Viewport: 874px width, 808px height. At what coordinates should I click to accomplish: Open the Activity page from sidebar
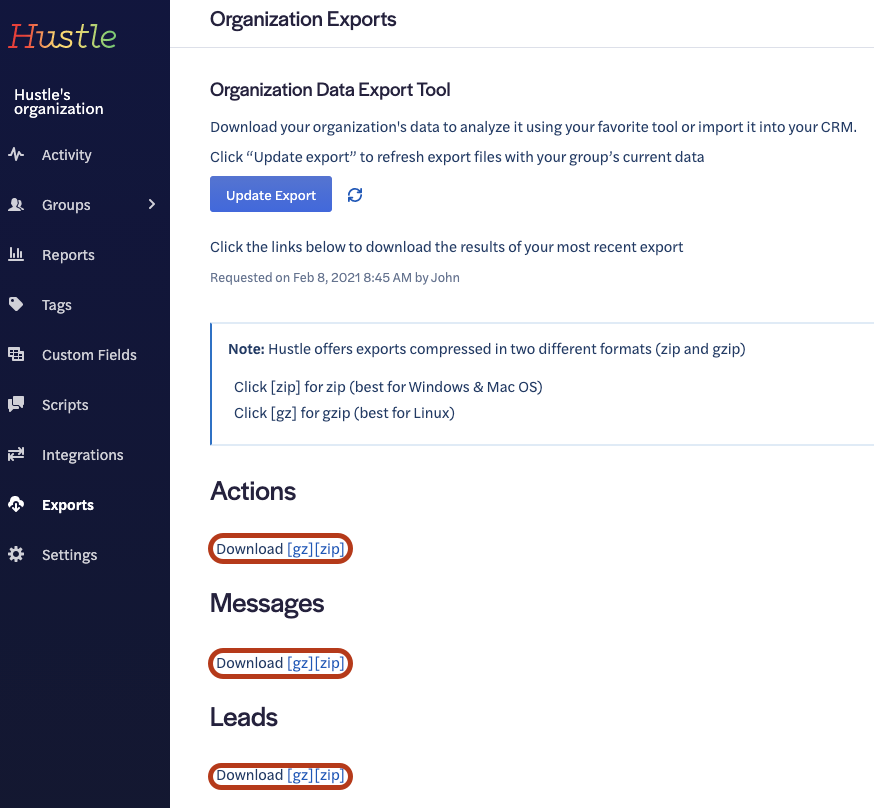tap(66, 155)
